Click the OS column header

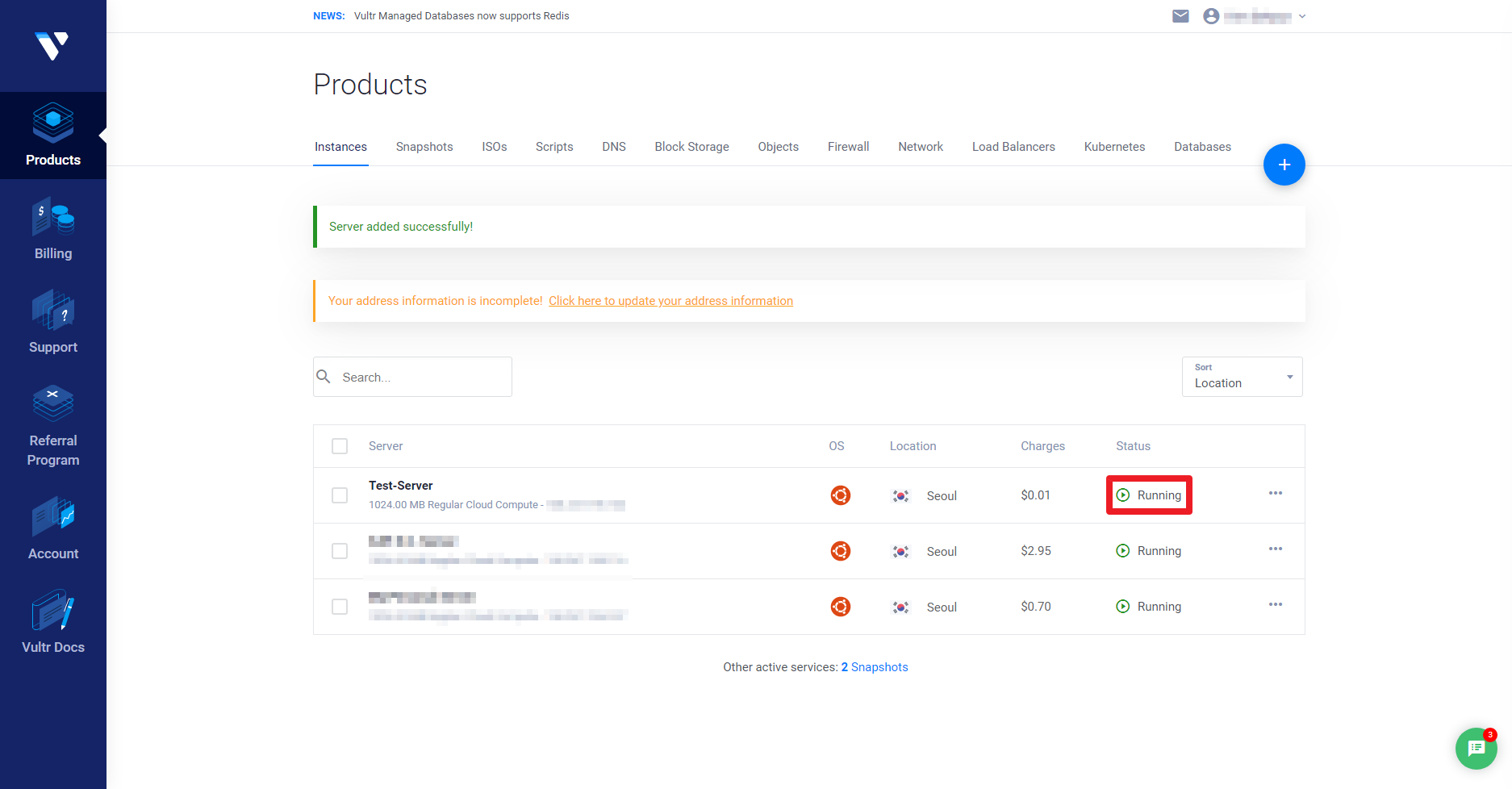click(837, 446)
